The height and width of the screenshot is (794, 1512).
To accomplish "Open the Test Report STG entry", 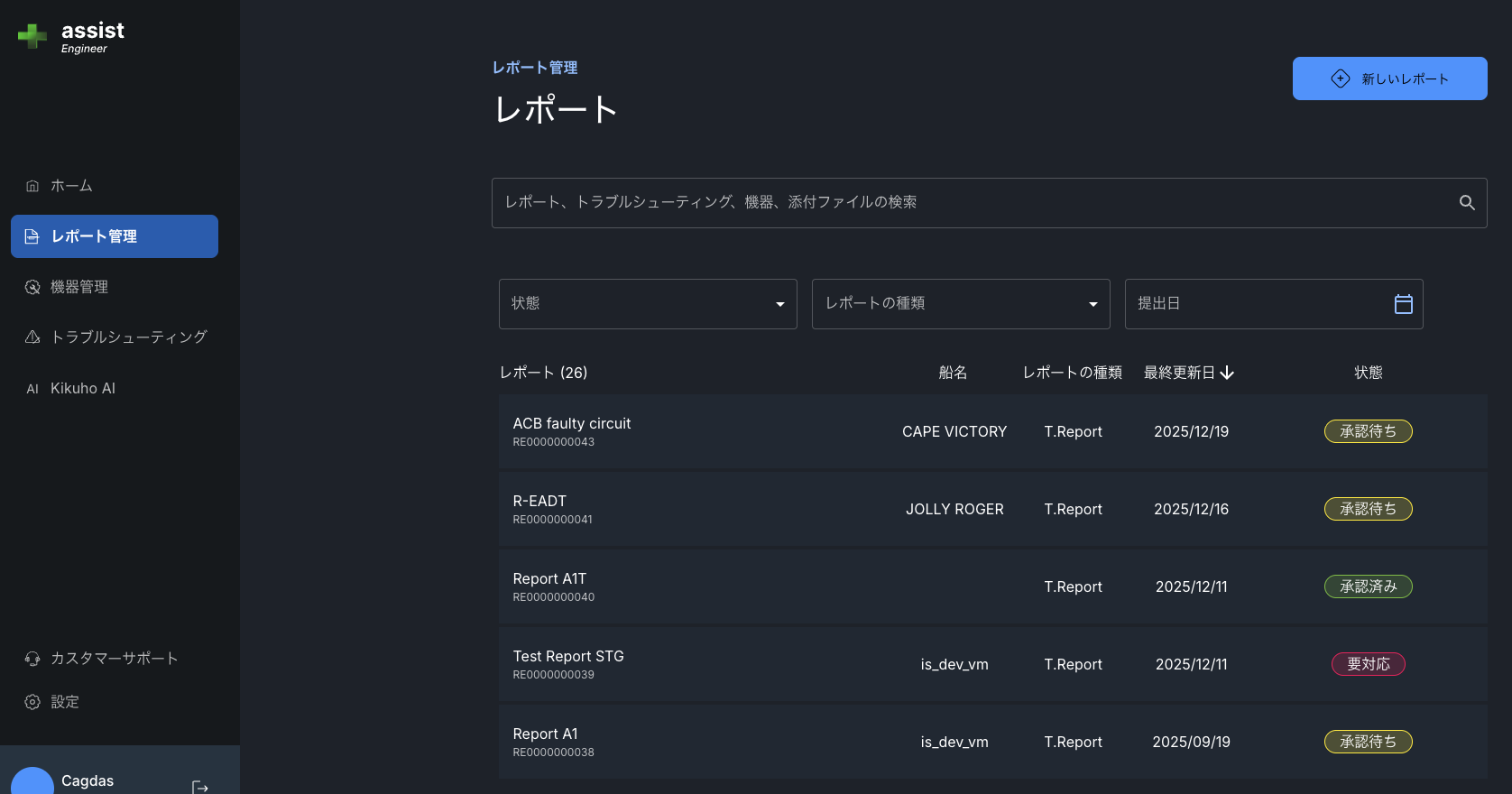I will (x=993, y=664).
